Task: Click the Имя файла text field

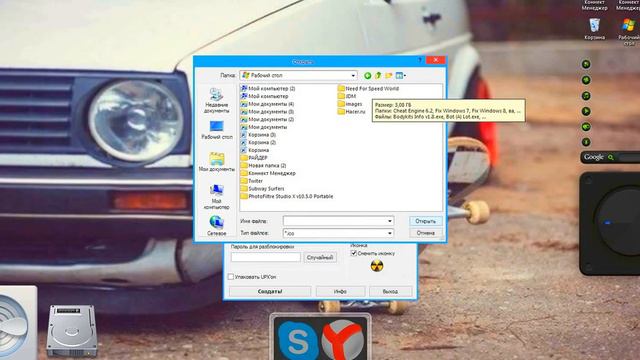Action: pos(335,221)
